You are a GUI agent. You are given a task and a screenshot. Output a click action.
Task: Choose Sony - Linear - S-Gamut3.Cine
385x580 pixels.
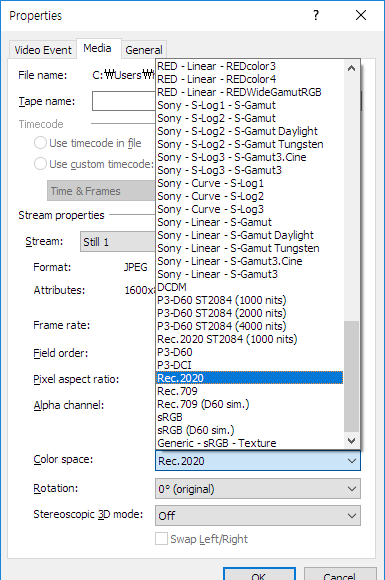tap(250, 261)
